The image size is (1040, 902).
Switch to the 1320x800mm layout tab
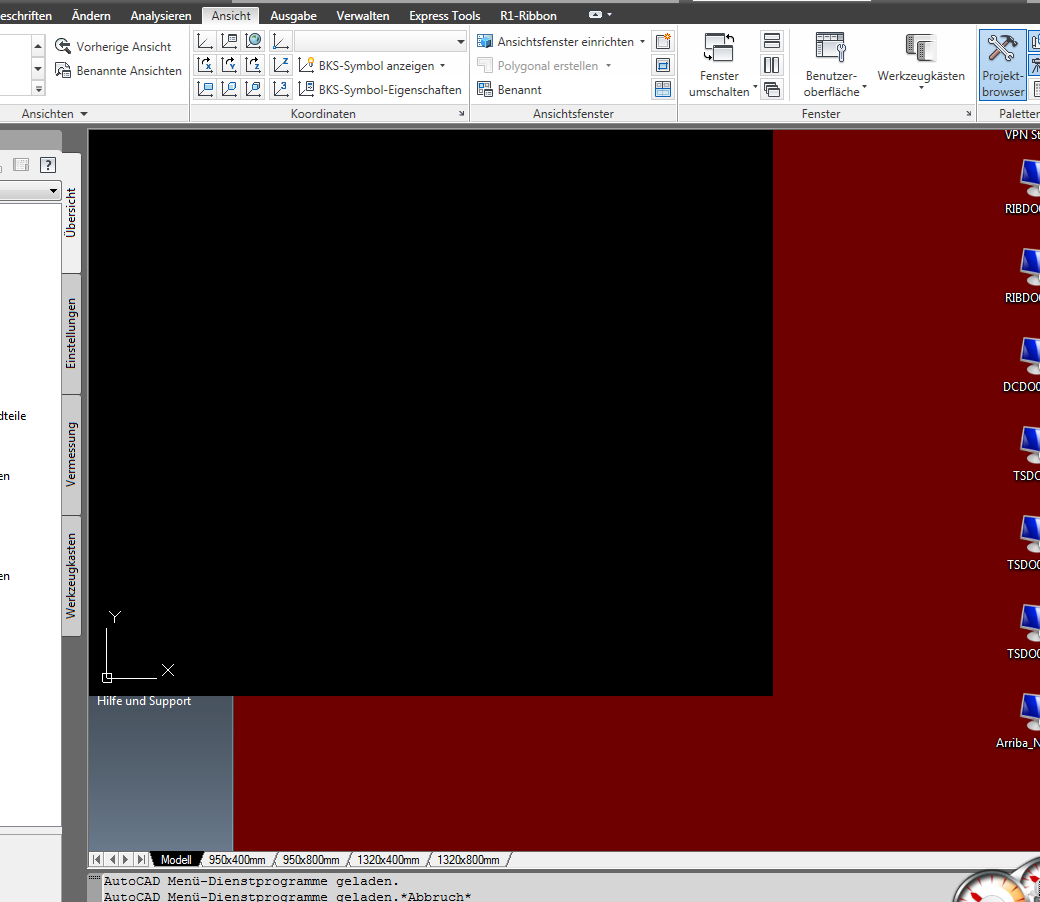pyautogui.click(x=468, y=860)
